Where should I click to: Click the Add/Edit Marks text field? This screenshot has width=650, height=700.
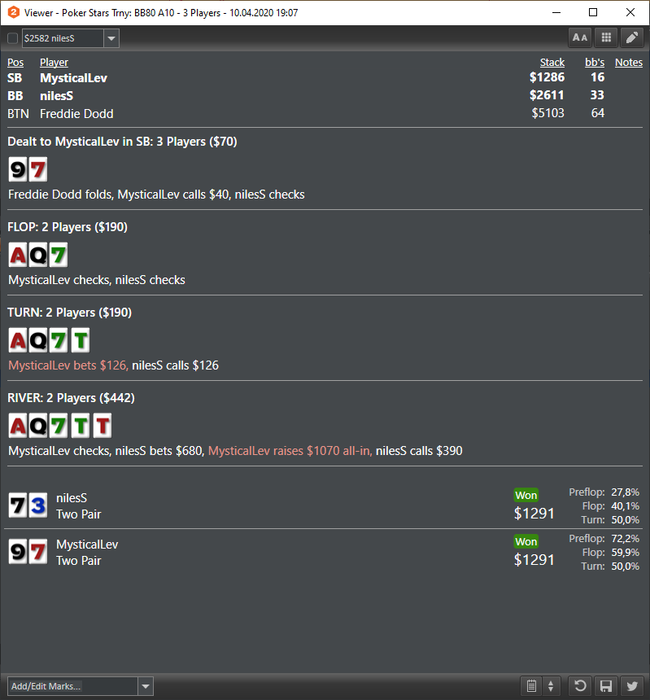[x=72, y=686]
